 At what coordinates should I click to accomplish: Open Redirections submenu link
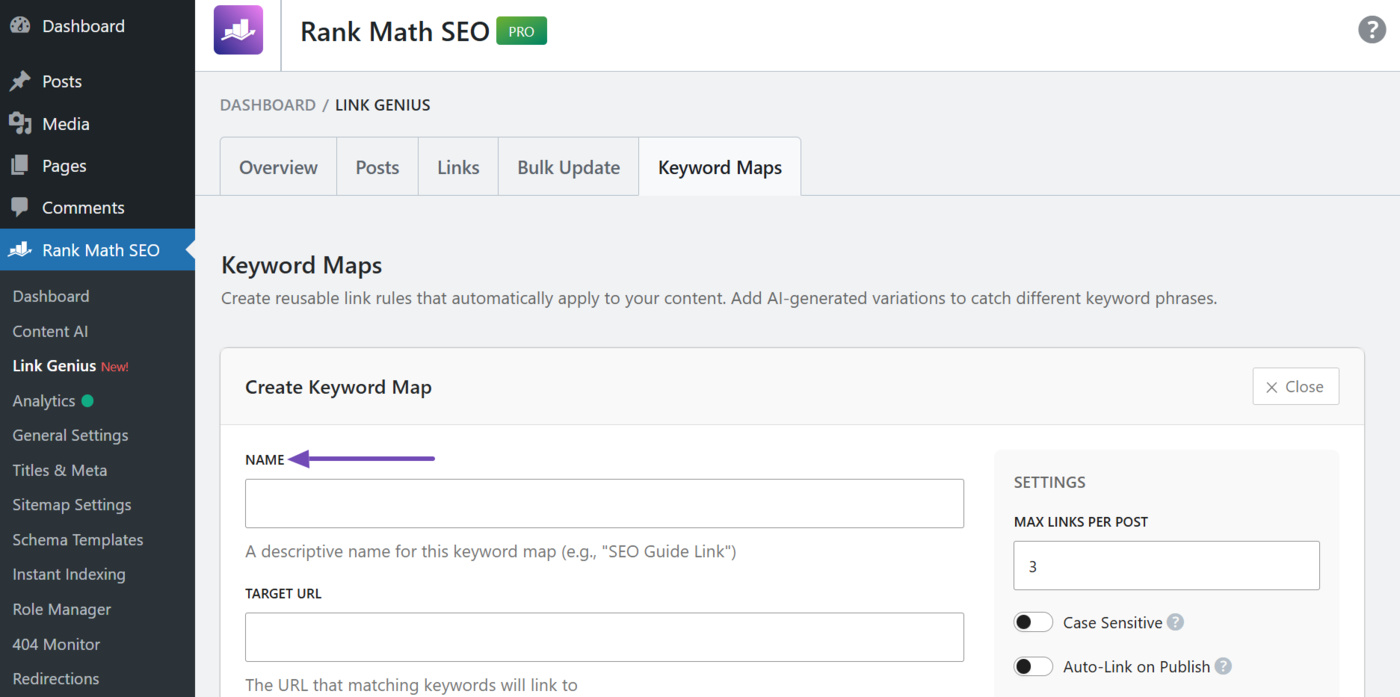(56, 679)
